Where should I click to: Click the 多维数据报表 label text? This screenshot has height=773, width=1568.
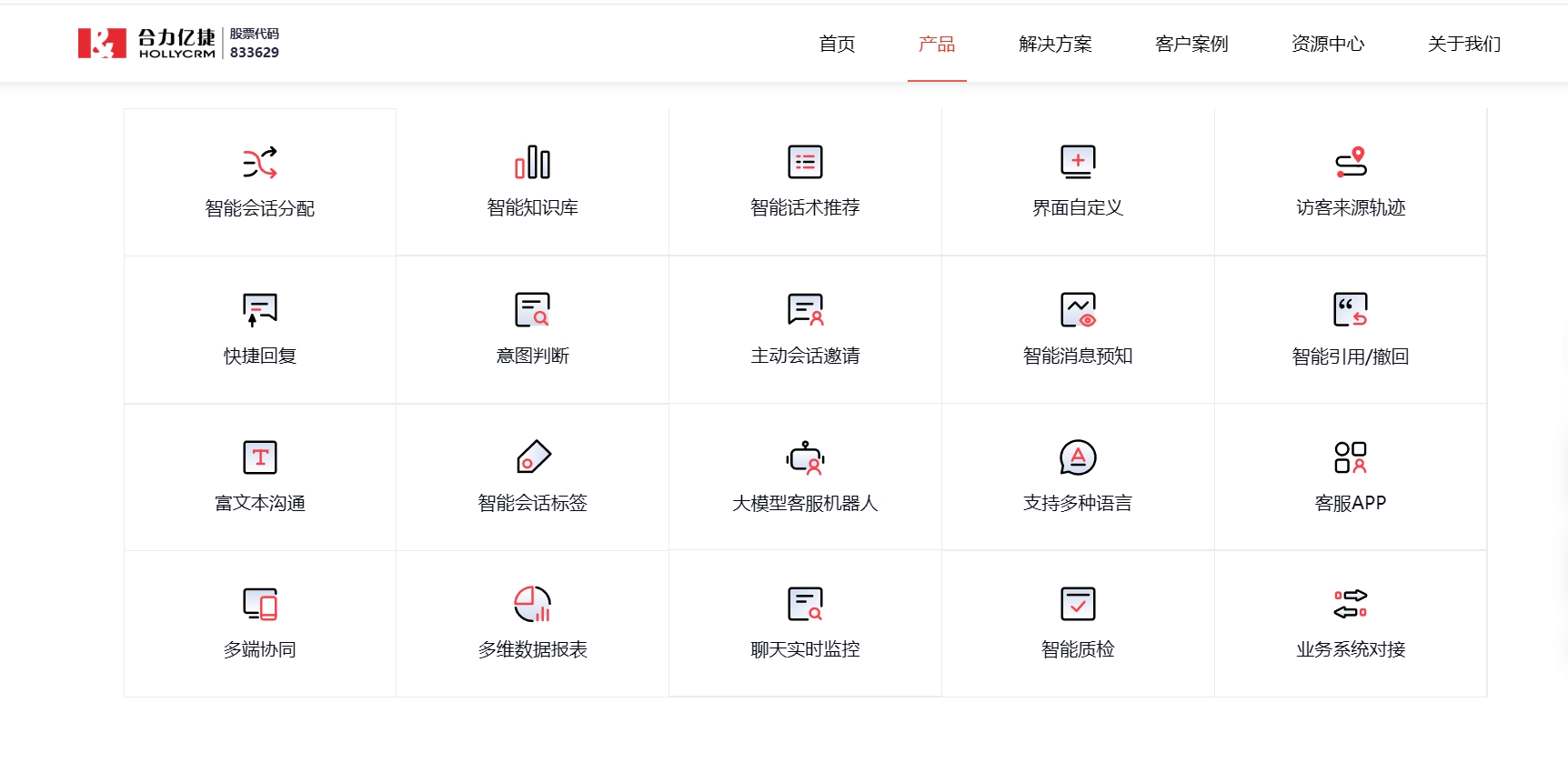click(533, 649)
